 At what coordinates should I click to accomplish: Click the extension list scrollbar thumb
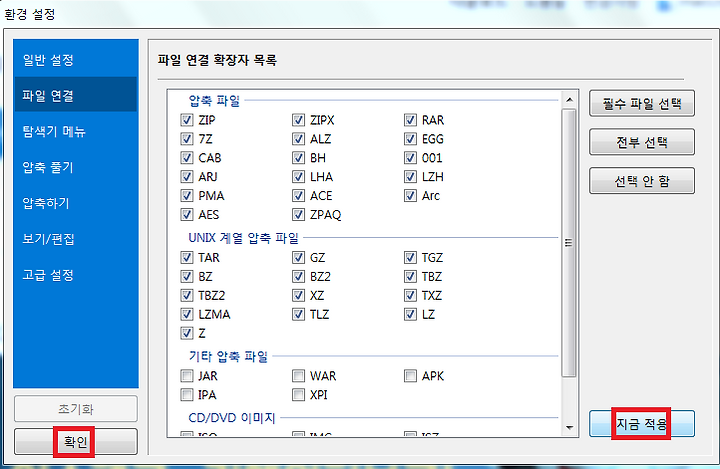[569, 243]
